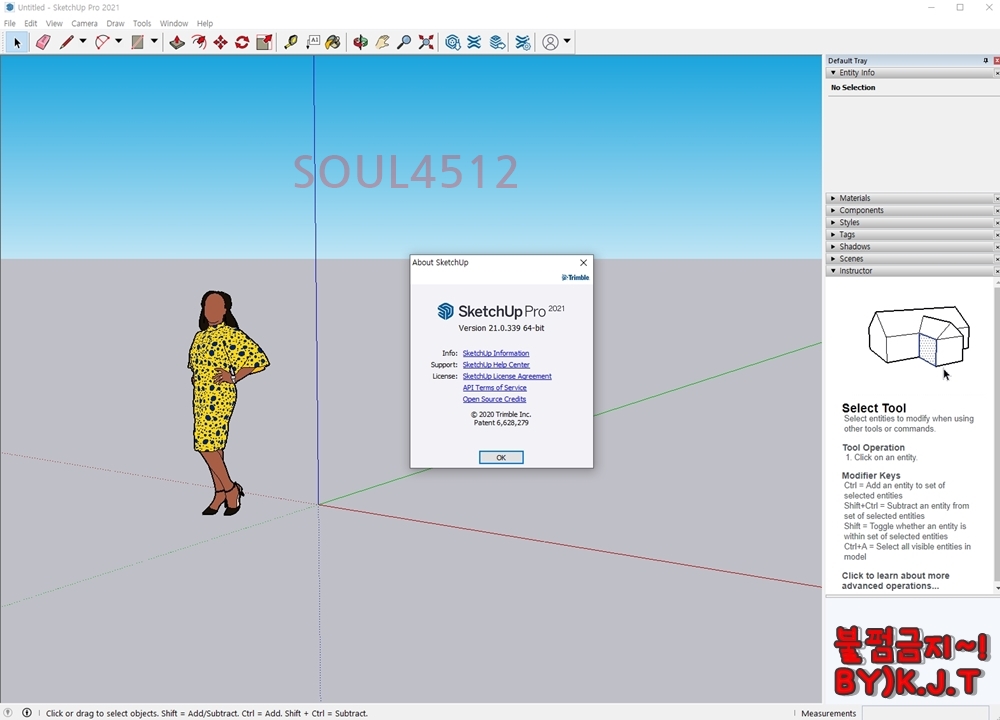Click the Zoom Extents icon

coord(426,42)
